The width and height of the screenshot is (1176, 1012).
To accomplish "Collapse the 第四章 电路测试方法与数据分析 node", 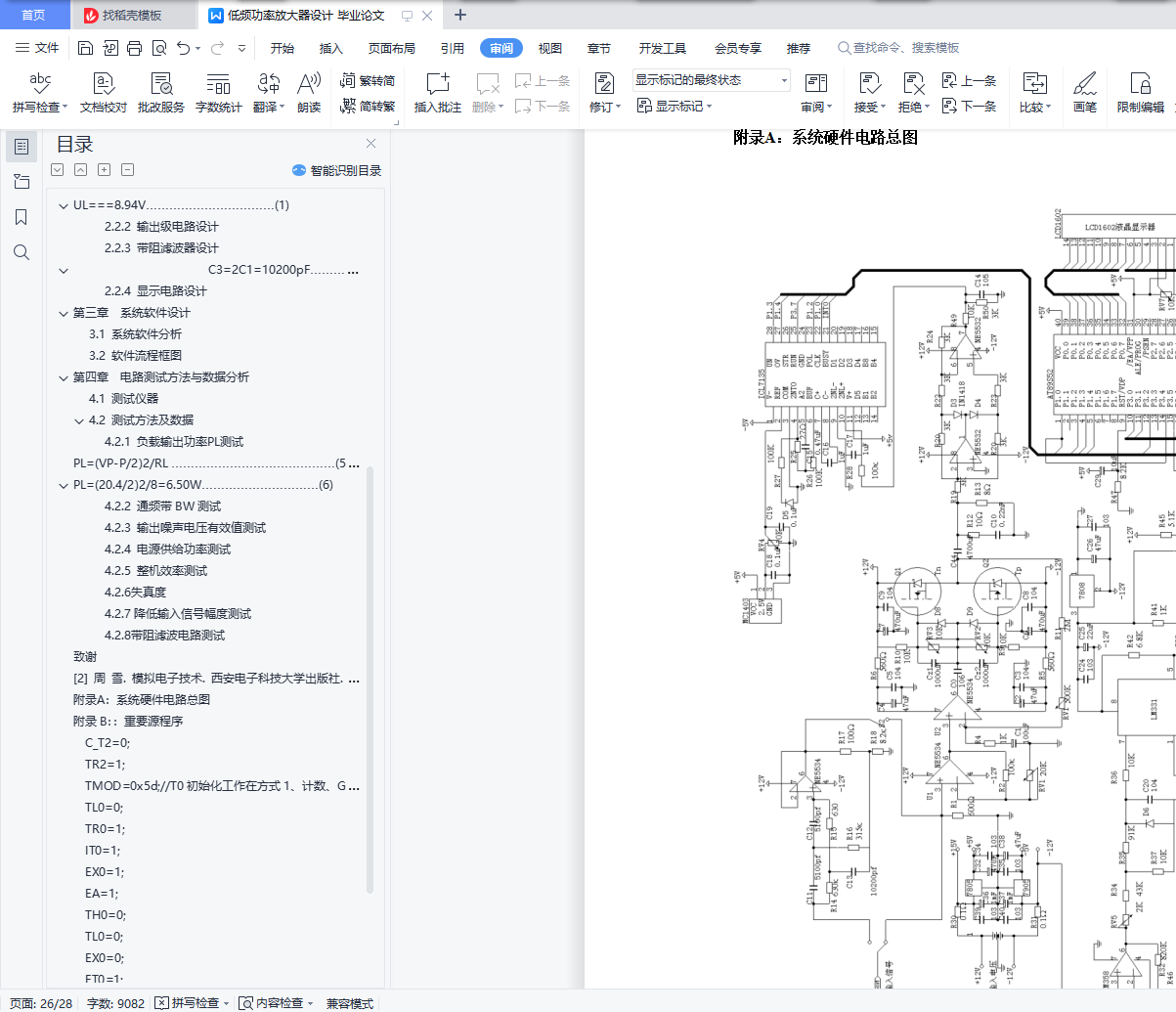I will [x=64, y=377].
